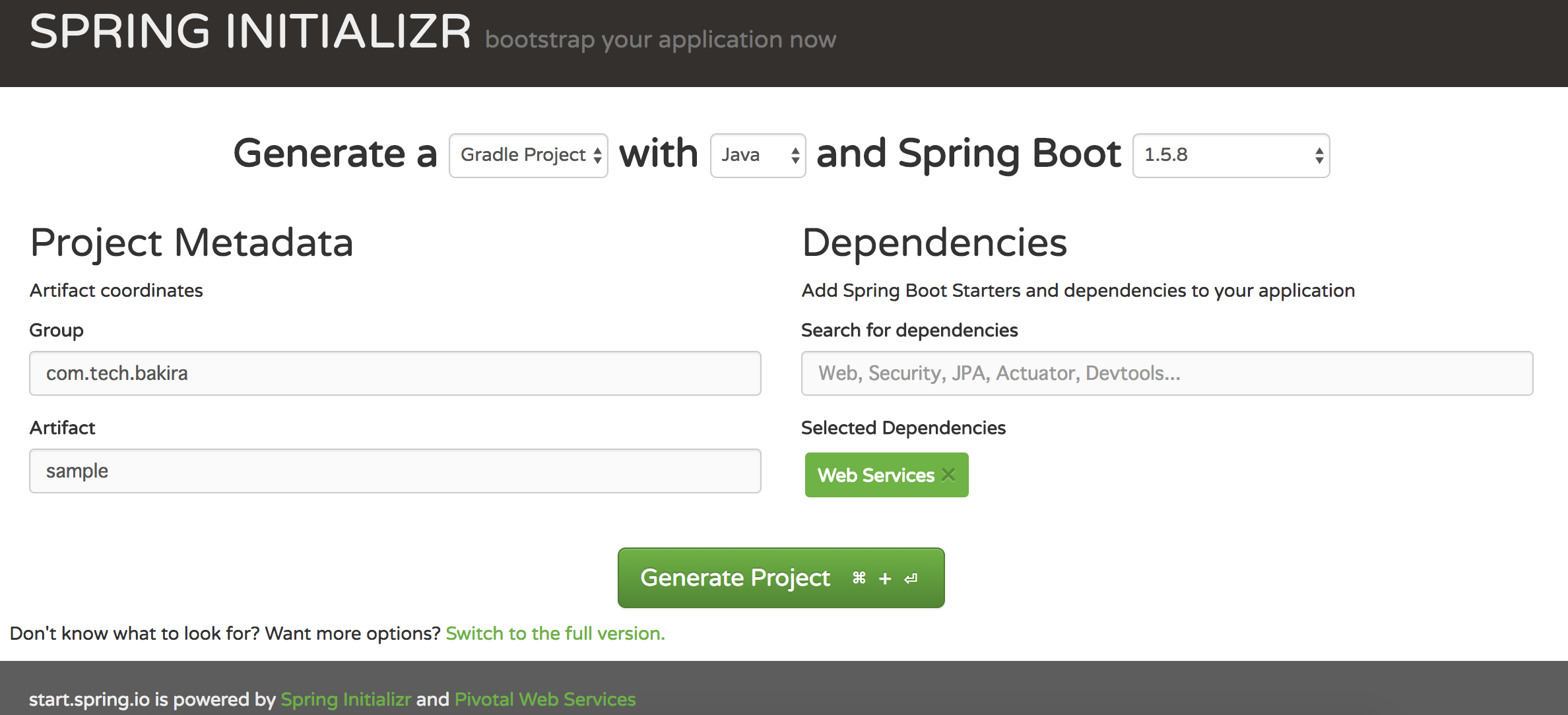Click the Group field label
This screenshot has height=715, width=1568.
point(57,330)
